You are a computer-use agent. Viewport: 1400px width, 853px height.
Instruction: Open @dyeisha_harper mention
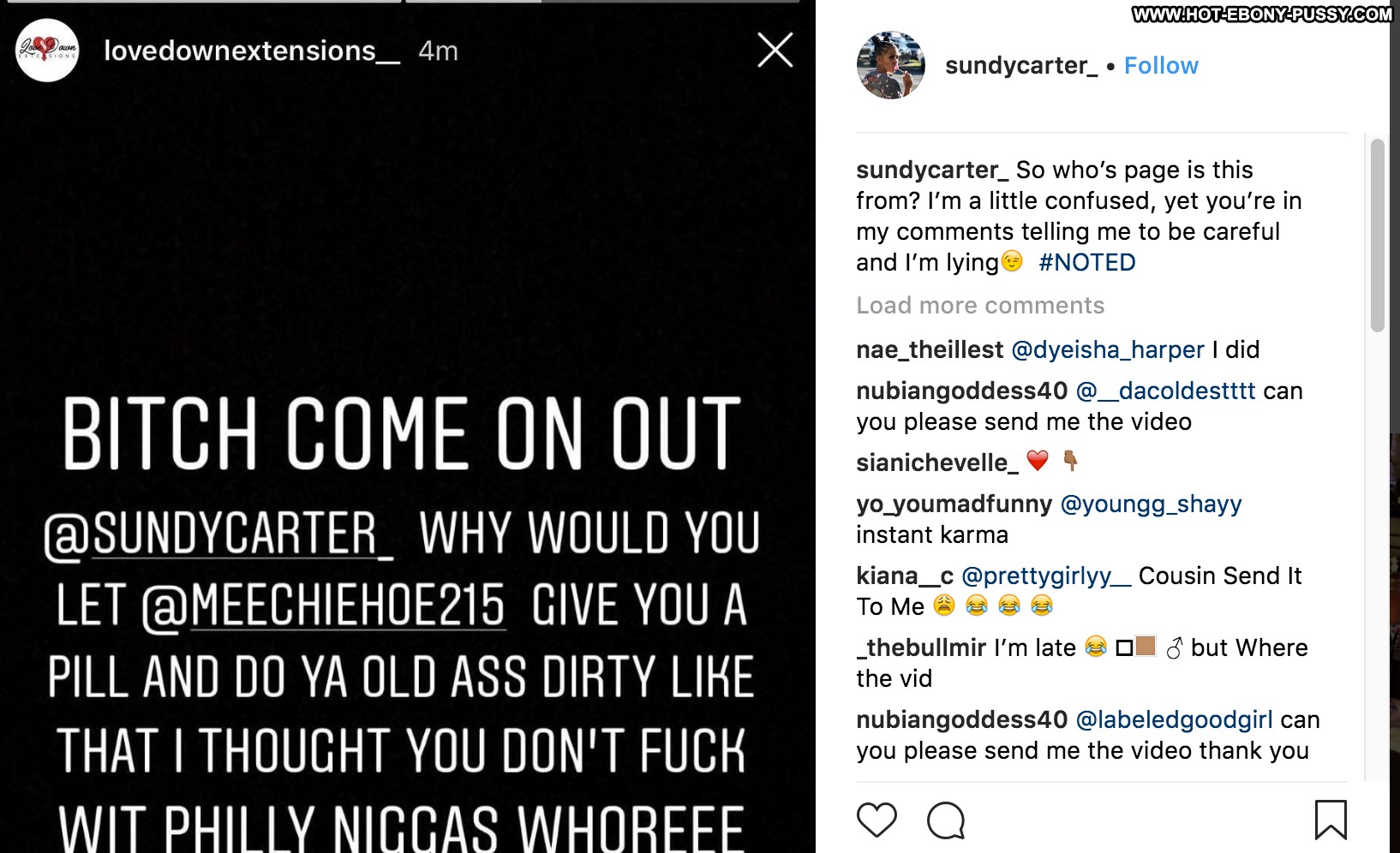pos(1107,350)
